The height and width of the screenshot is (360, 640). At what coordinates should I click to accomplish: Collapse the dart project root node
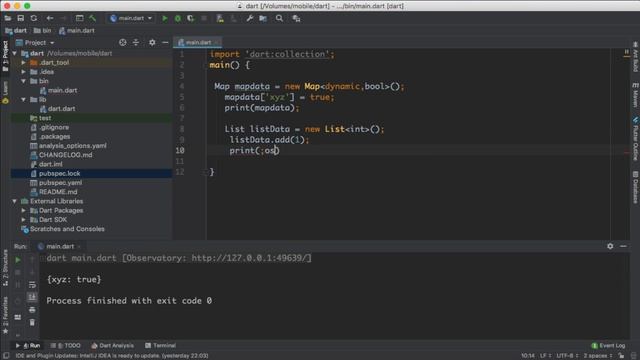pos(15,53)
